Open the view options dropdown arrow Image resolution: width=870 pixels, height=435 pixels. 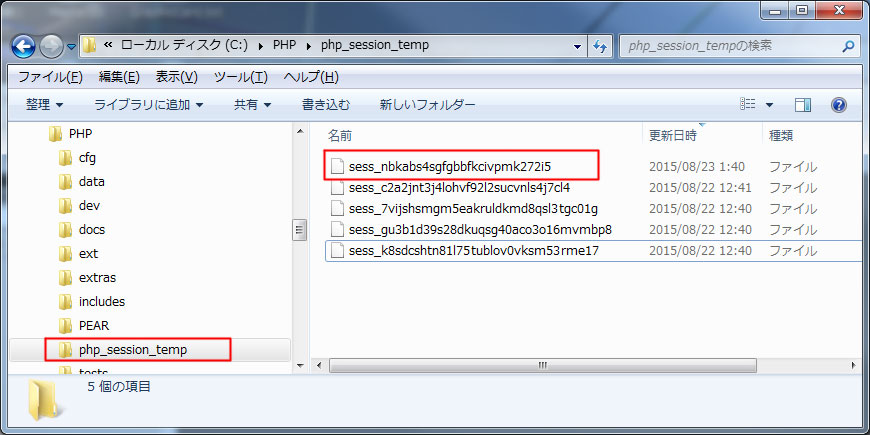point(770,105)
